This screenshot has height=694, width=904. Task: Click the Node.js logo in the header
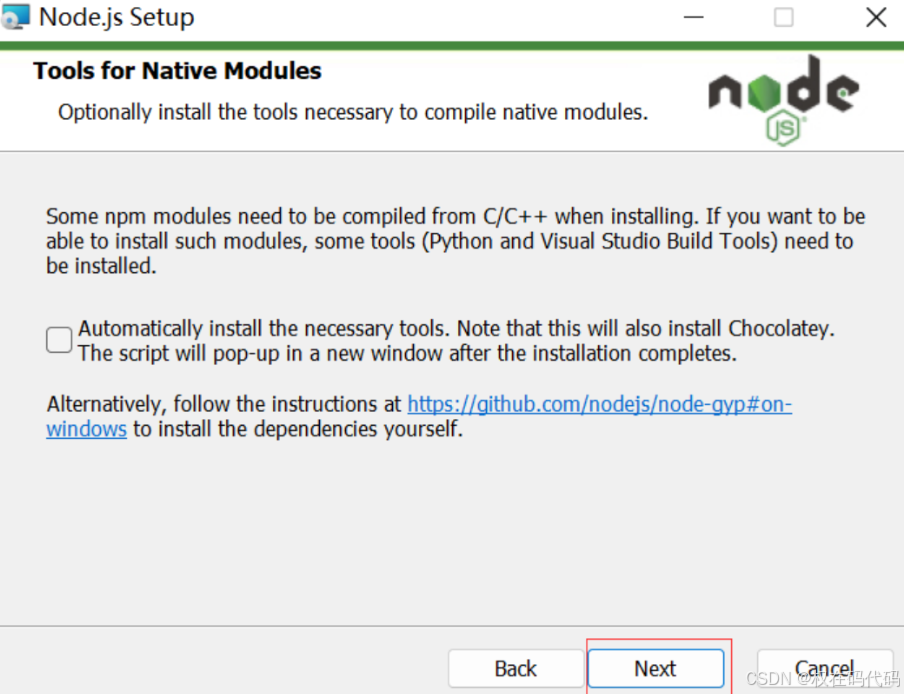[784, 100]
